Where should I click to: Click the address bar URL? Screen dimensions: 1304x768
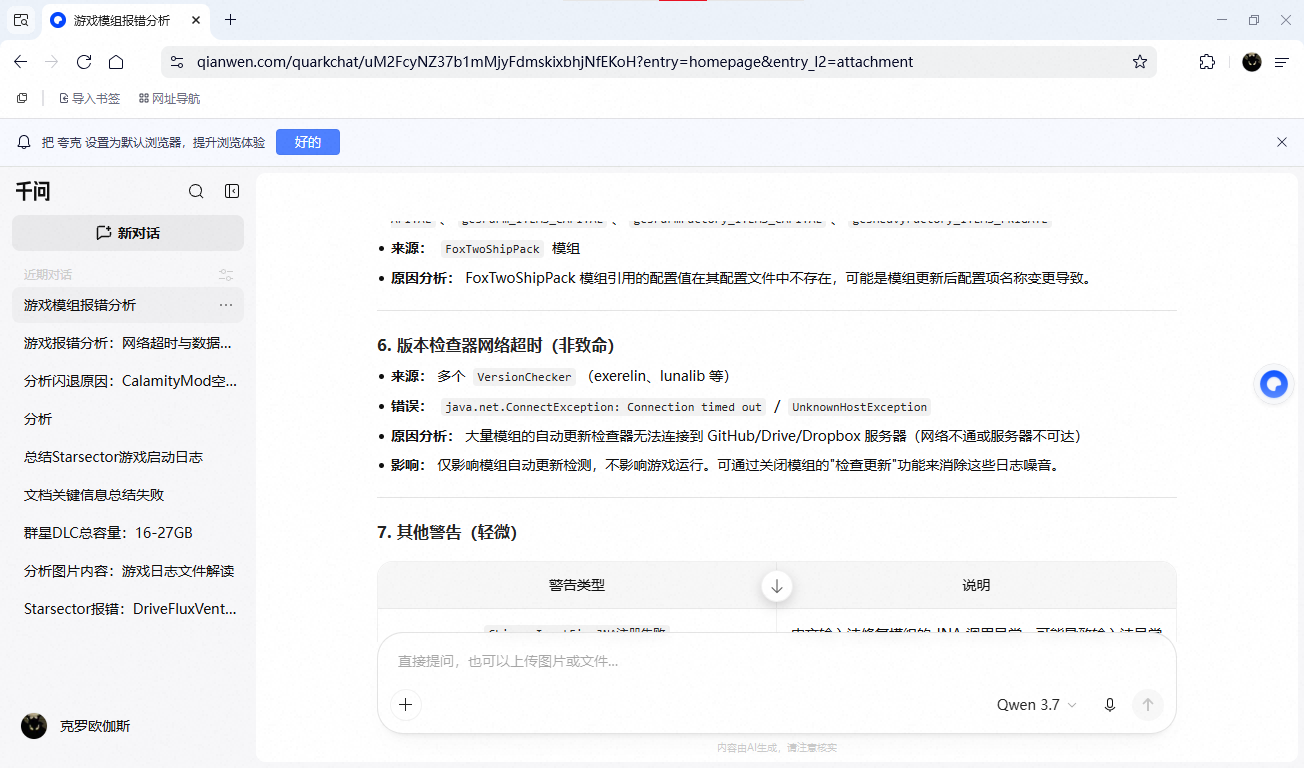pos(555,62)
